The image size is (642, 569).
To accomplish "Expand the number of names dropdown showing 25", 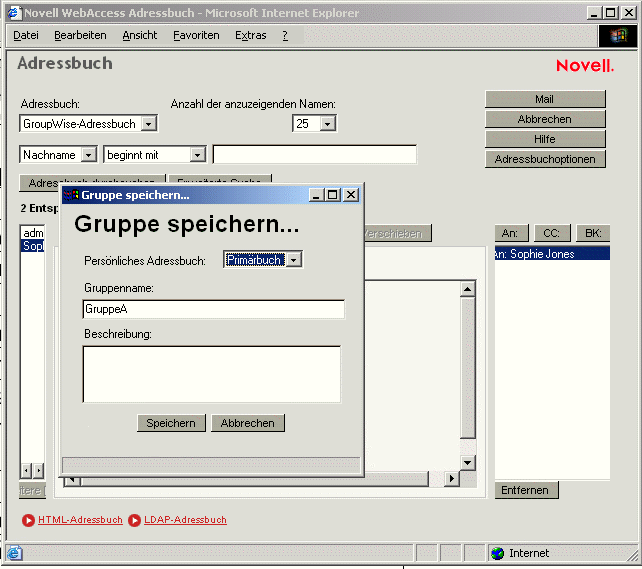I will coord(328,124).
